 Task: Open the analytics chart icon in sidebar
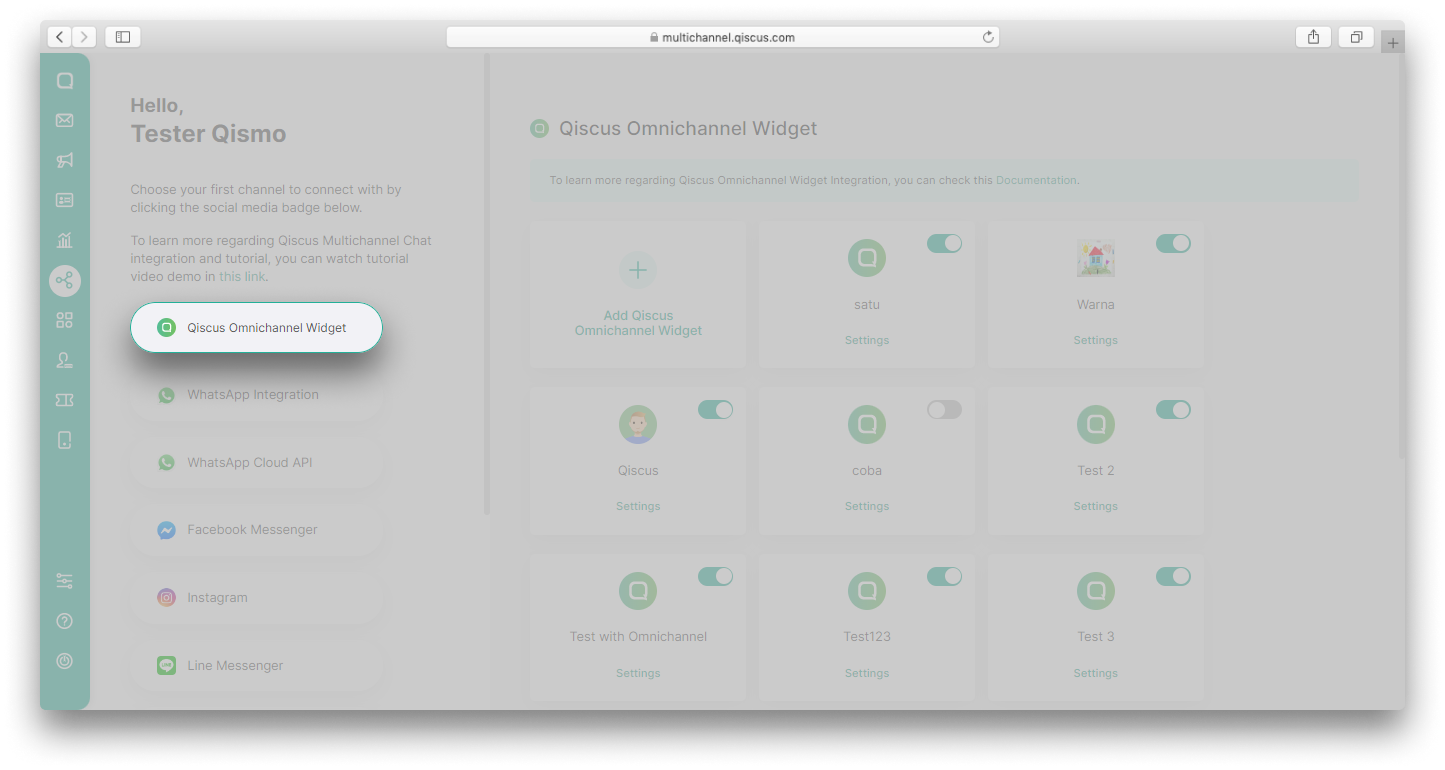[x=65, y=240]
